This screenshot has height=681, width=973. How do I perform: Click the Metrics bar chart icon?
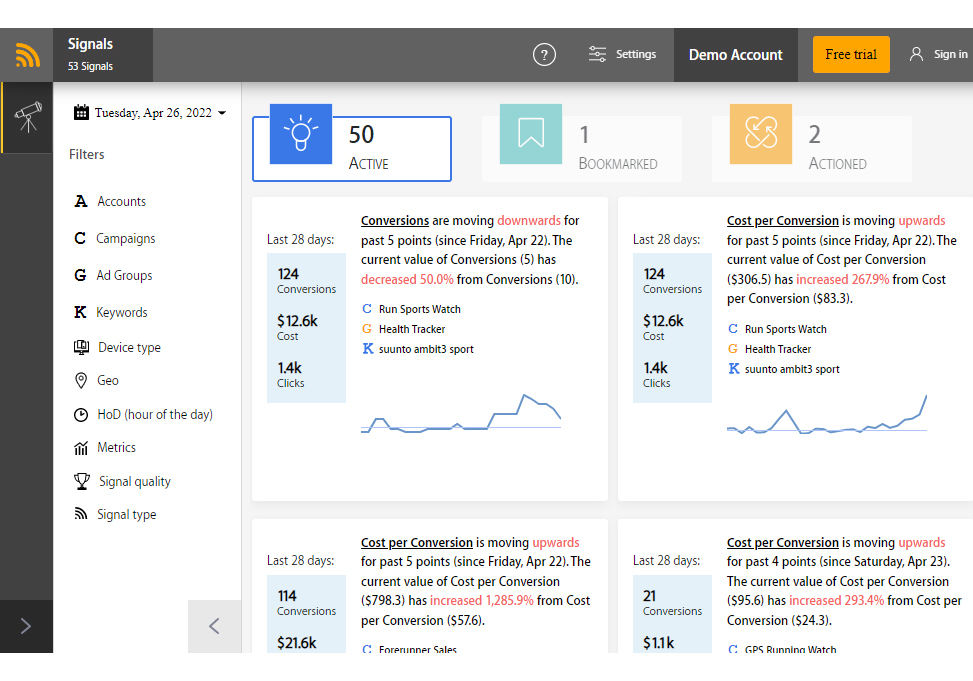coord(81,448)
